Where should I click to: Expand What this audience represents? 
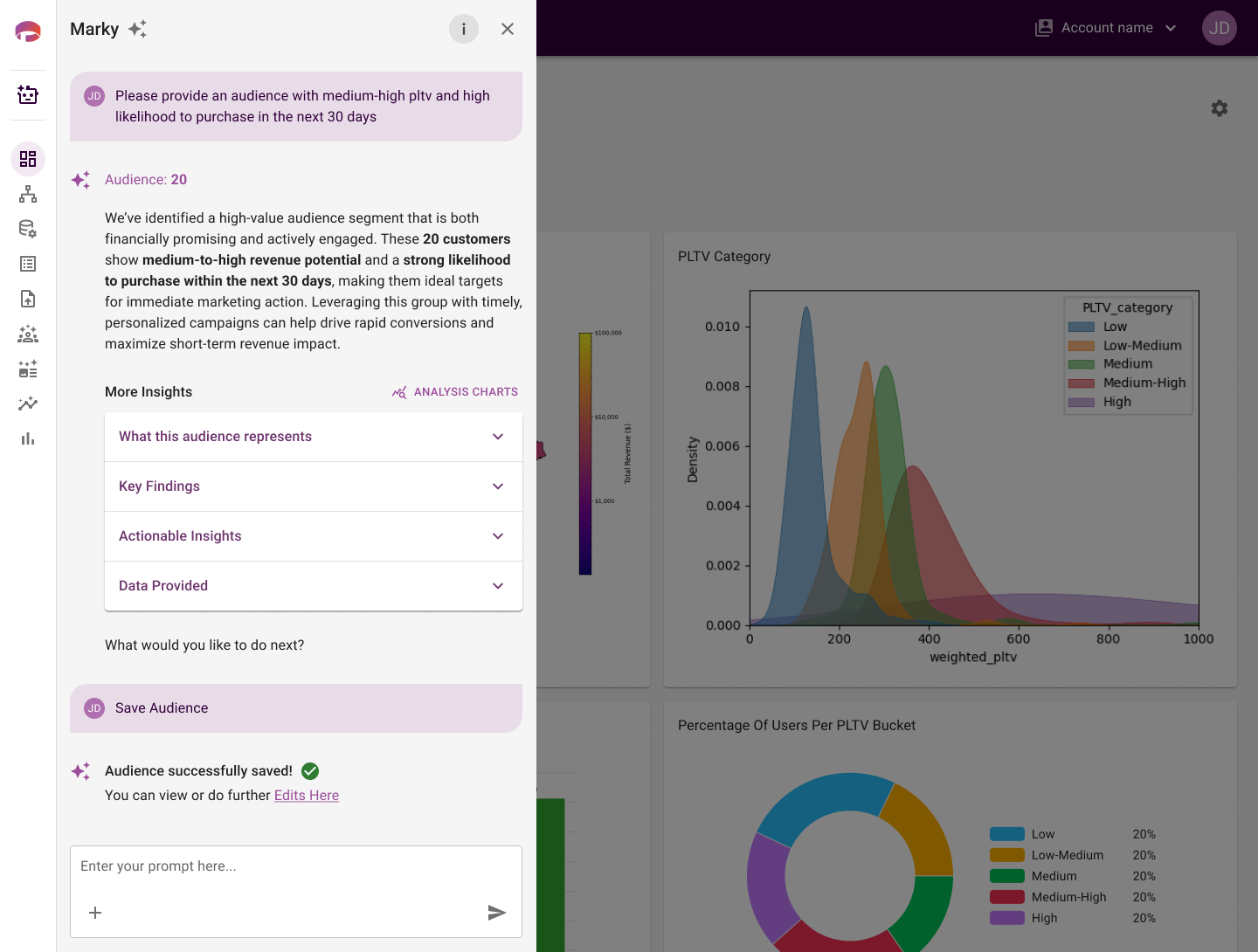[x=314, y=437]
